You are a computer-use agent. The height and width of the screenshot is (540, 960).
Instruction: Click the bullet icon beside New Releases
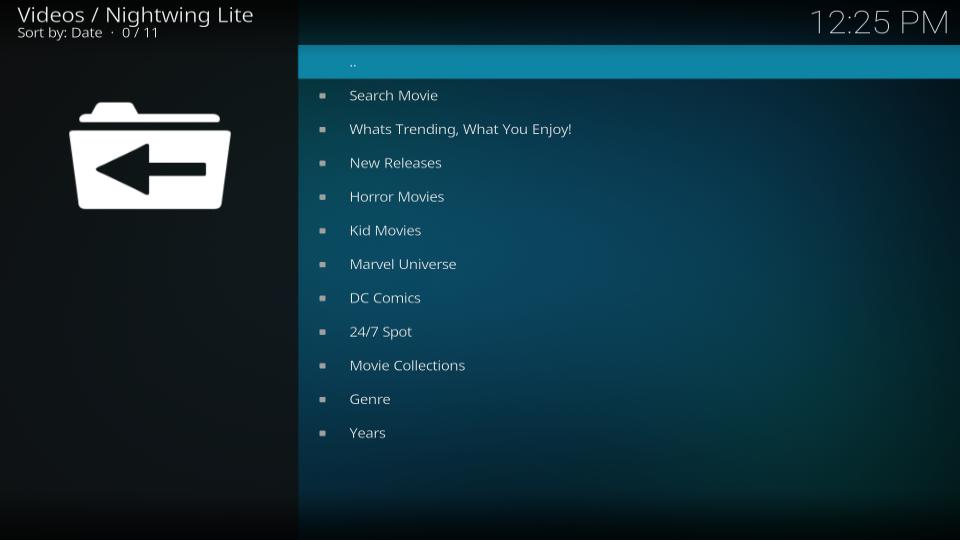(x=323, y=163)
